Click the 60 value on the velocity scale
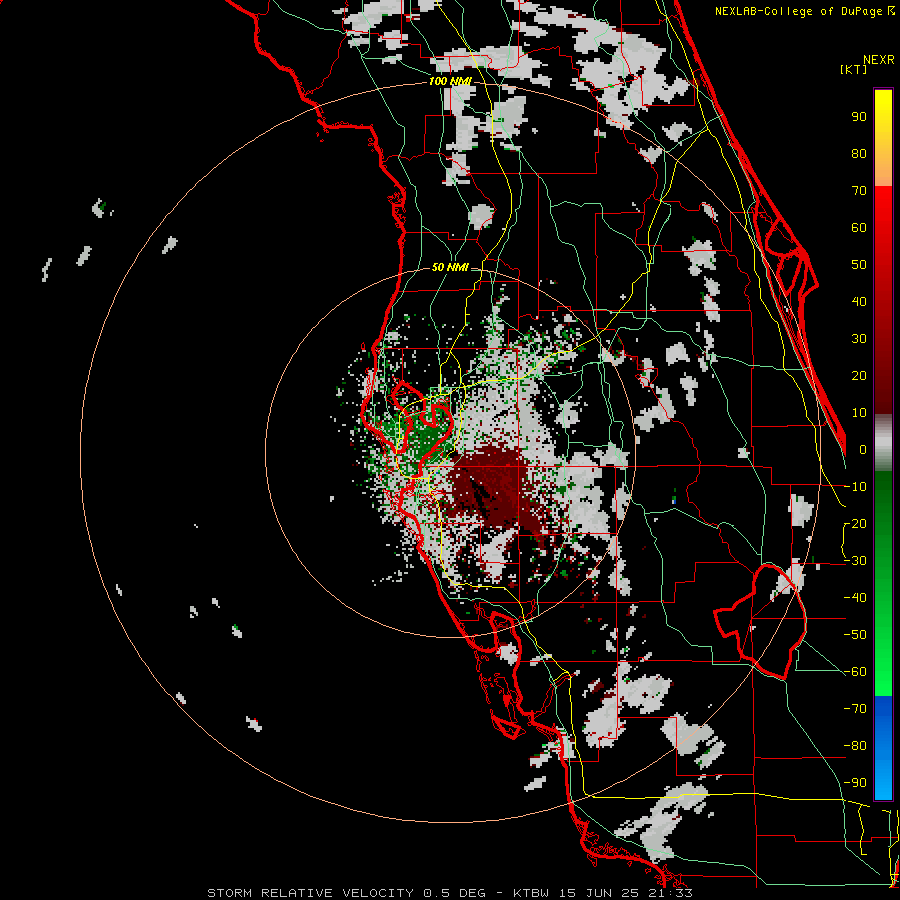The width and height of the screenshot is (900, 900). [x=859, y=228]
